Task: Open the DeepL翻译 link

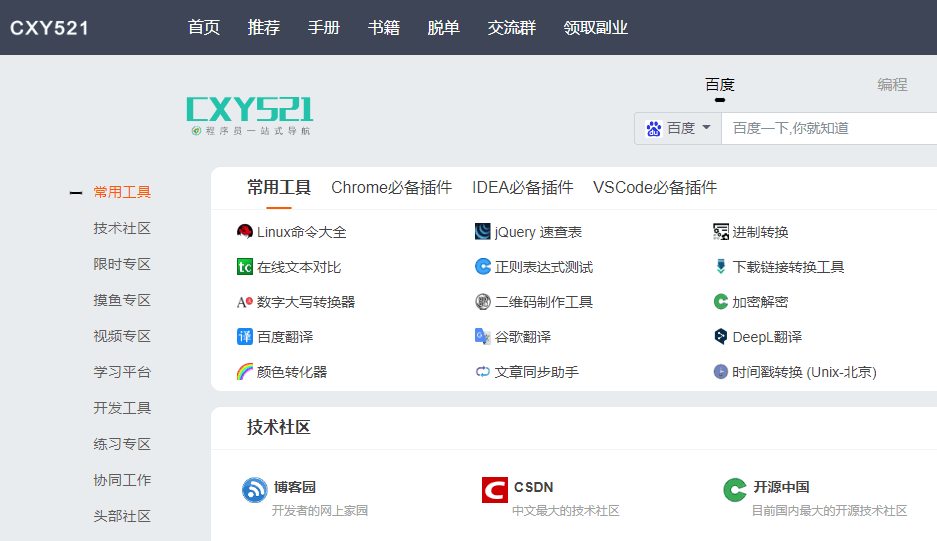Action: (x=766, y=337)
